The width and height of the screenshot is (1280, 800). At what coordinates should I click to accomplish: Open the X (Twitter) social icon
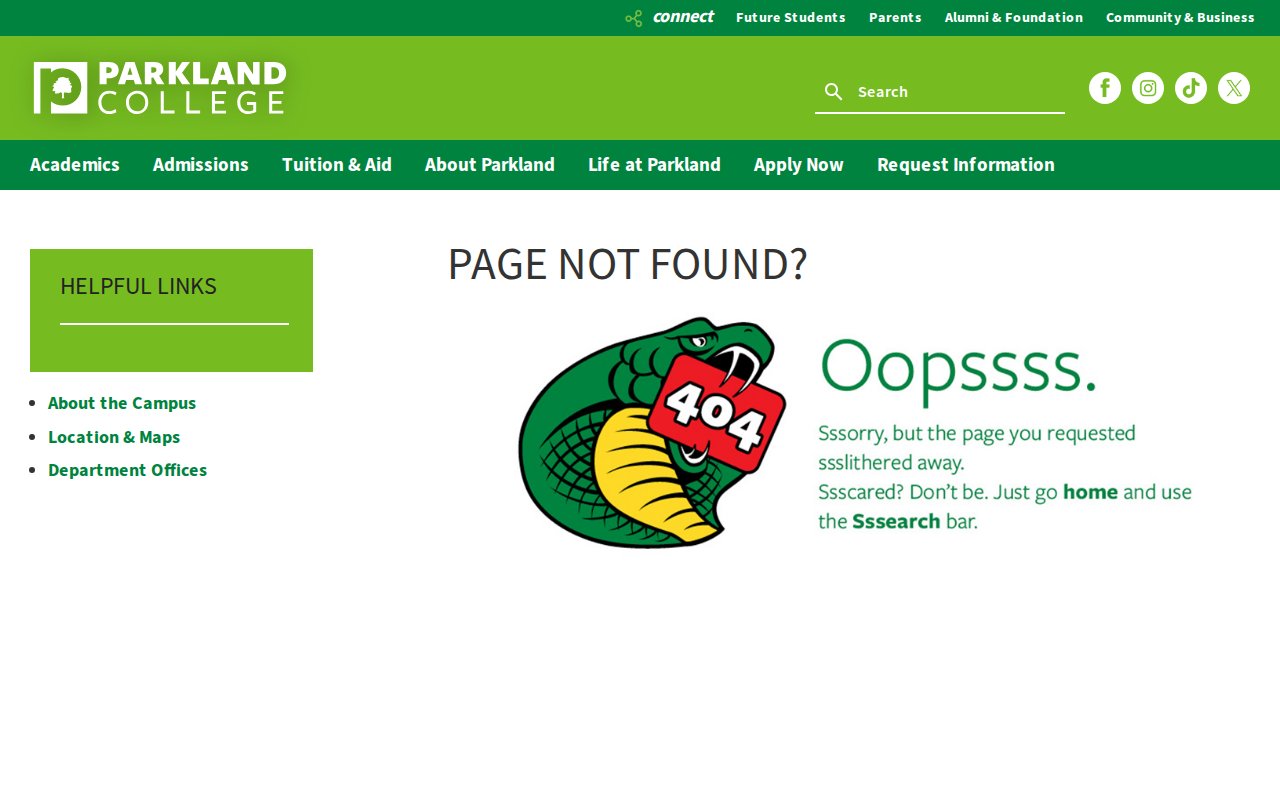click(x=1234, y=88)
